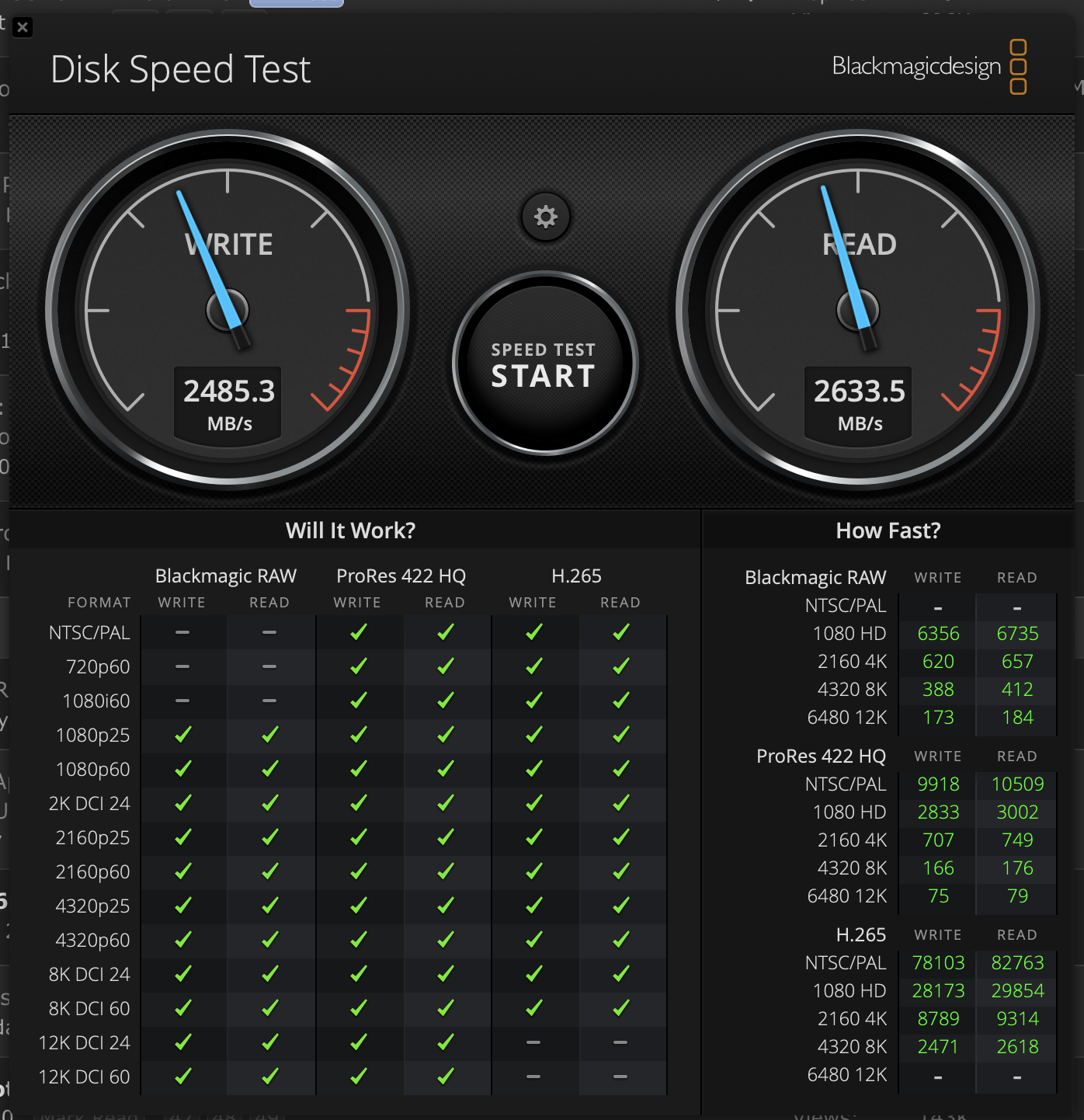Click Blackmagic RAW 6480 12K write value 173
Screen dimensions: 1084x1120
pyautogui.click(x=939, y=718)
